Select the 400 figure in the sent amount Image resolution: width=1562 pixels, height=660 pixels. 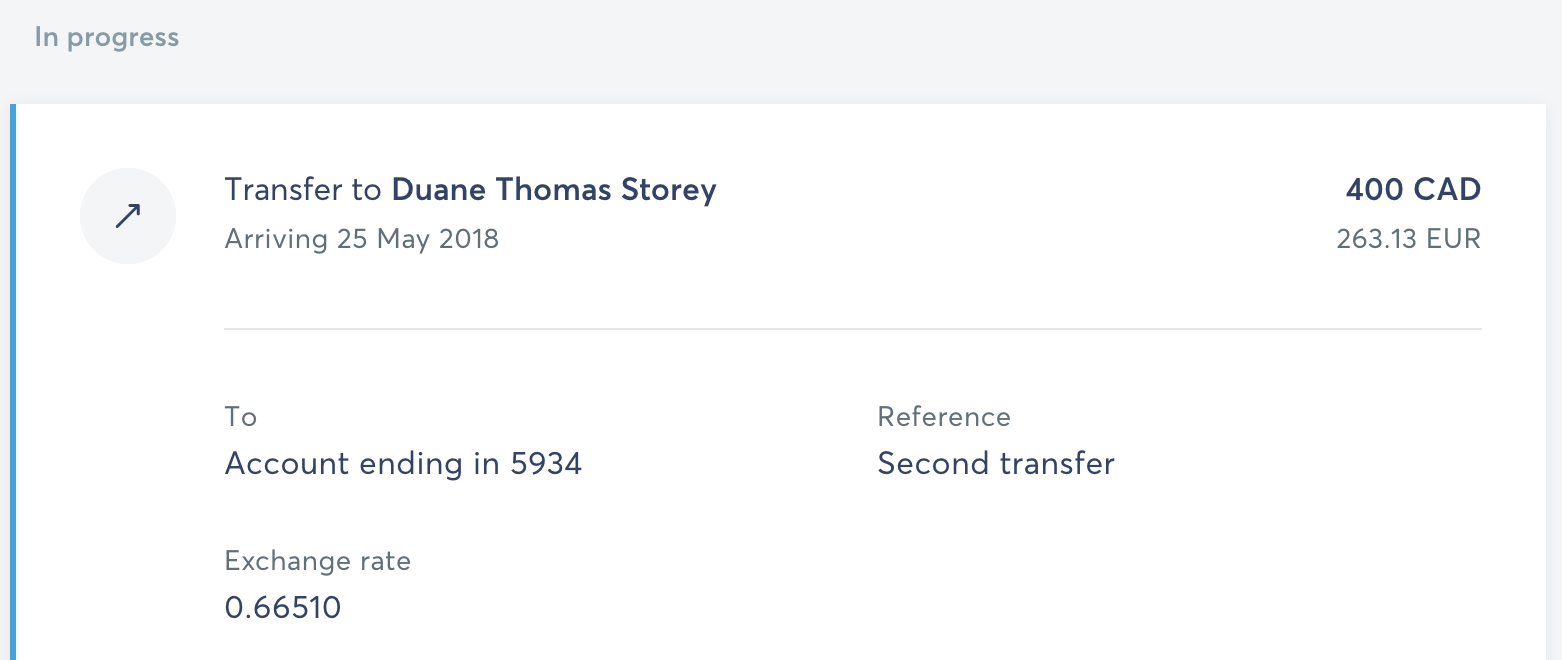[x=1376, y=190]
